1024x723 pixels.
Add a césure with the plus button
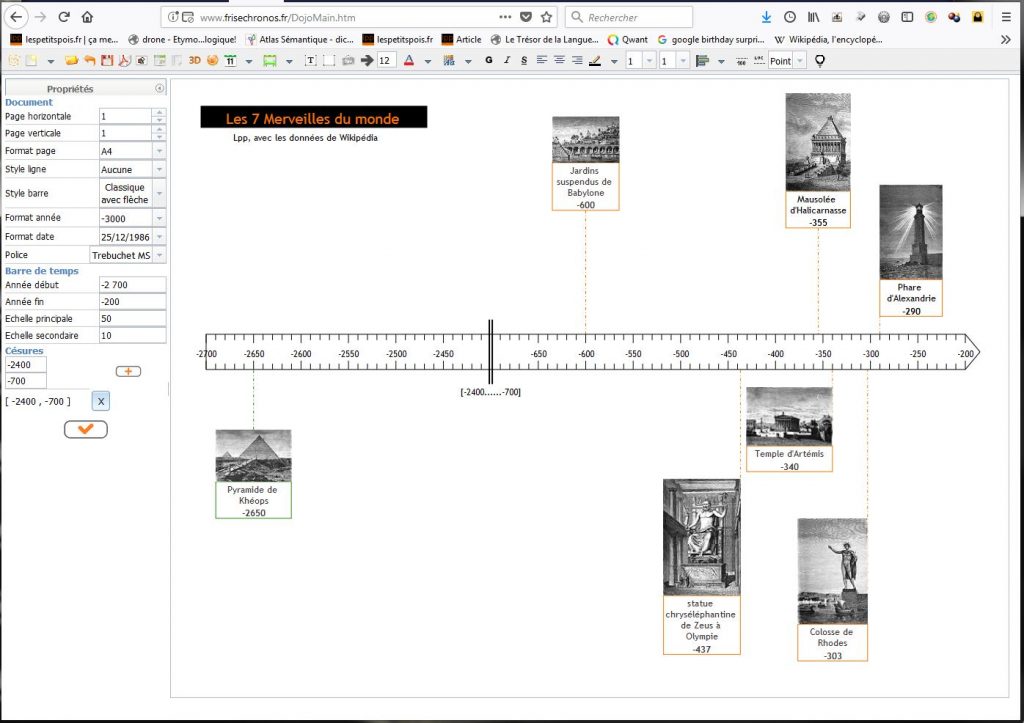coord(128,371)
